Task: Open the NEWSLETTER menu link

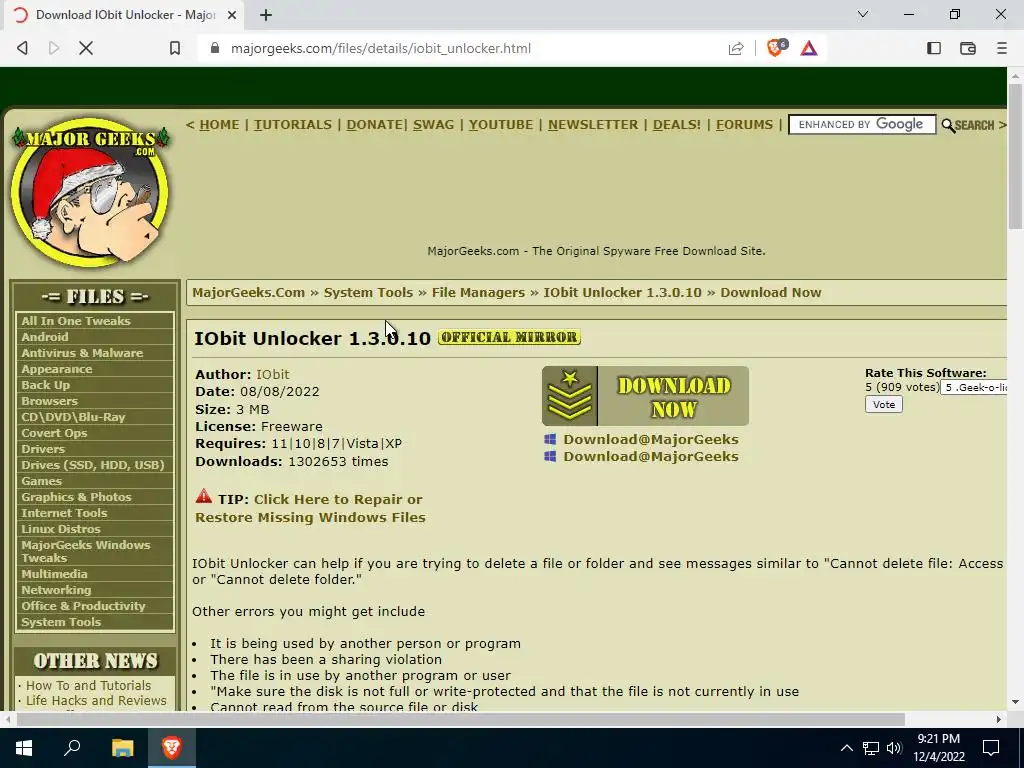Action: pos(593,125)
